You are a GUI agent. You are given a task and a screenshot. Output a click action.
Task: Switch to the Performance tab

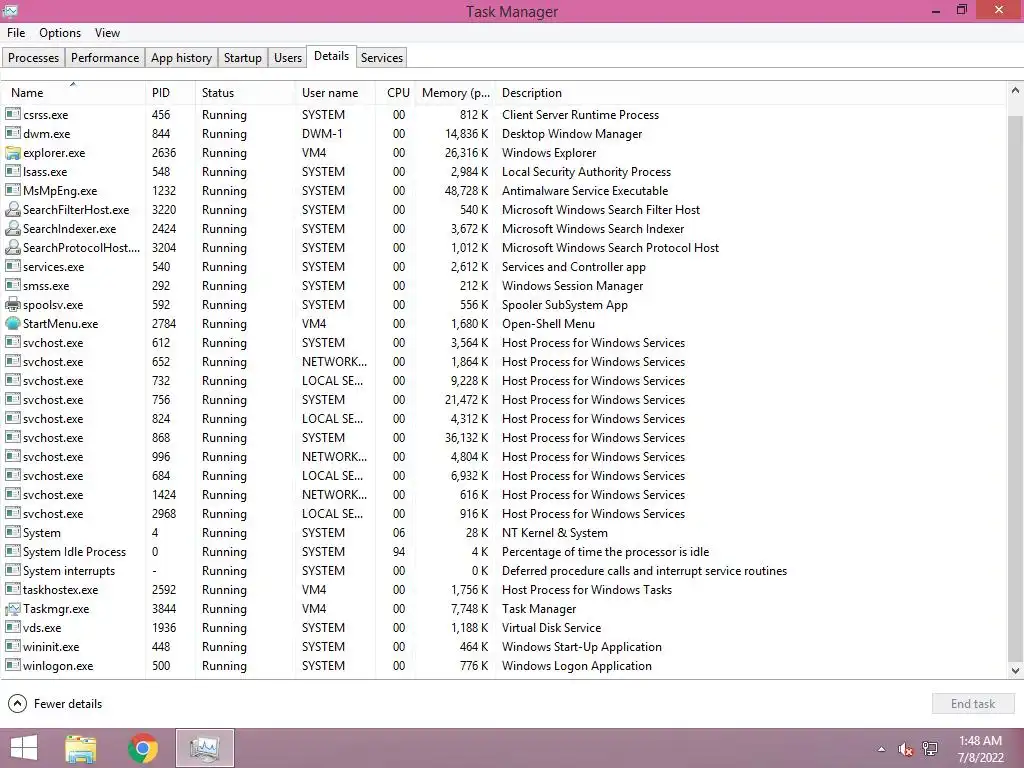click(104, 57)
